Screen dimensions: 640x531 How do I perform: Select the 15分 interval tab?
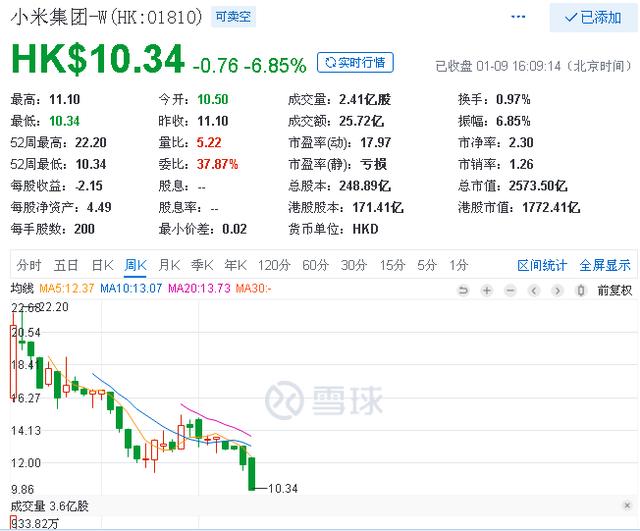pyautogui.click(x=392, y=265)
